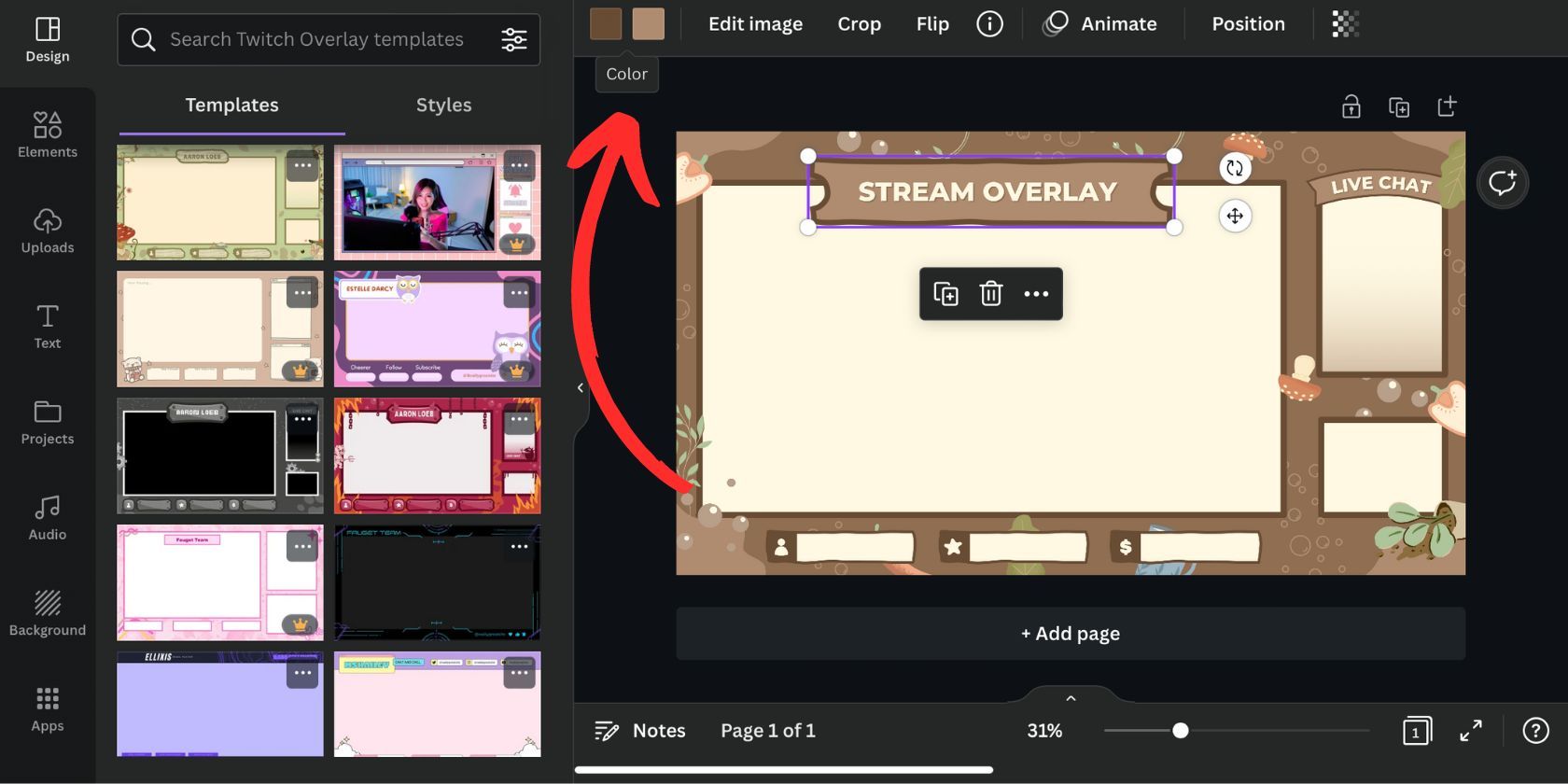The height and width of the screenshot is (784, 1568).
Task: Open the image info icon
Action: coord(989,24)
